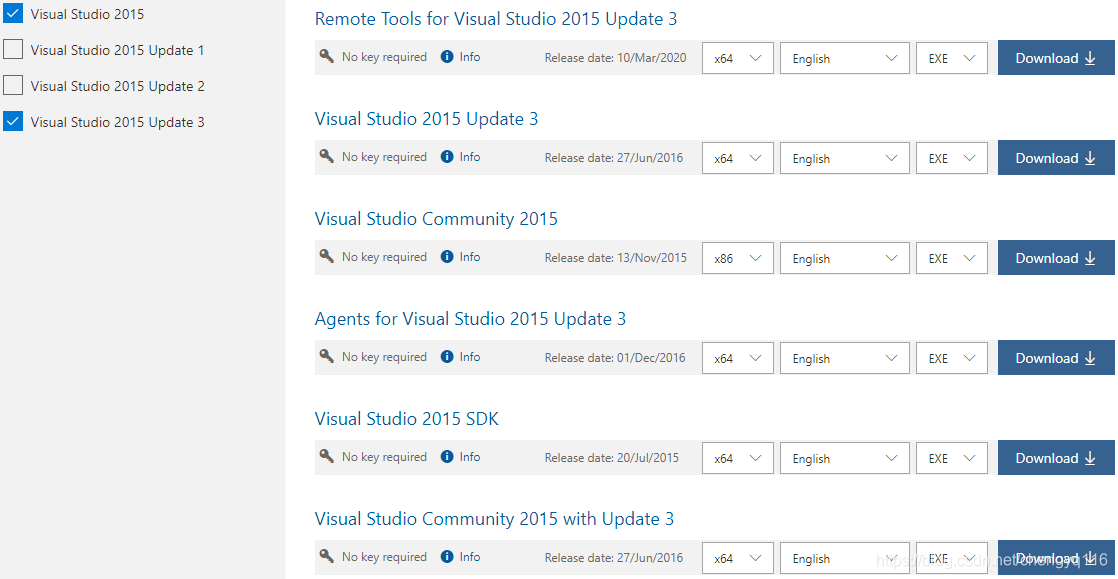Open EXE dropdown for Visual Studio 2015 Update 3
Screen dimensions: 1118x579
pos(952,158)
